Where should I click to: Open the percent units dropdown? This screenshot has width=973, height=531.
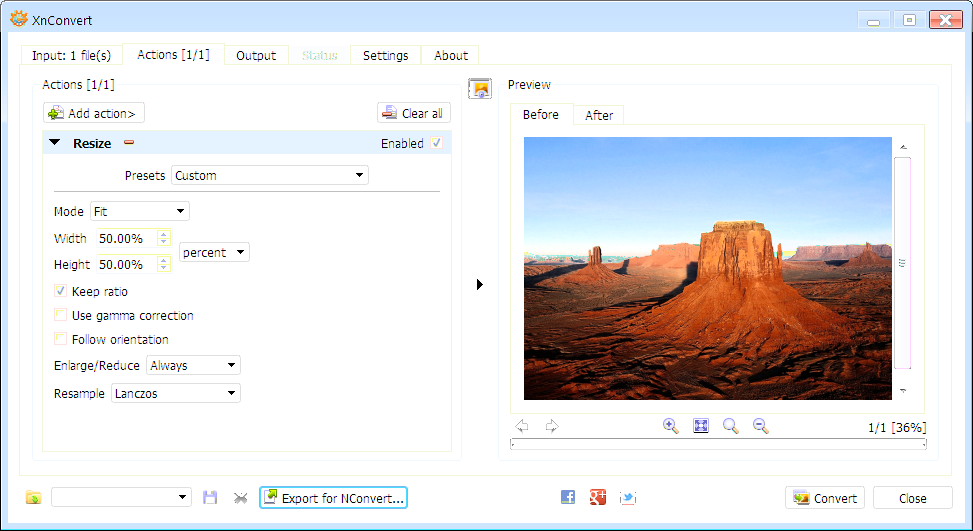coord(214,252)
